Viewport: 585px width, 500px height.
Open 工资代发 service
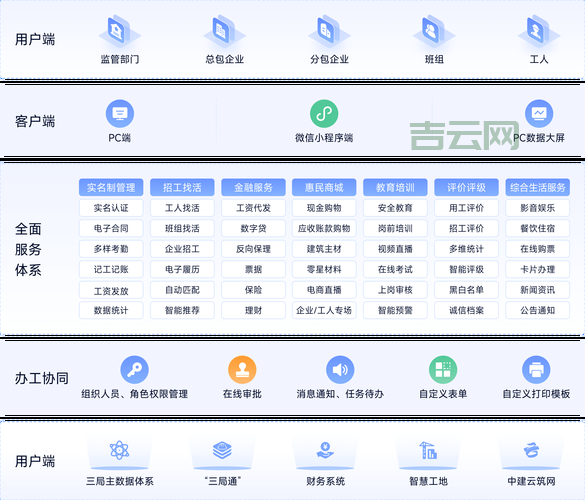[253, 208]
